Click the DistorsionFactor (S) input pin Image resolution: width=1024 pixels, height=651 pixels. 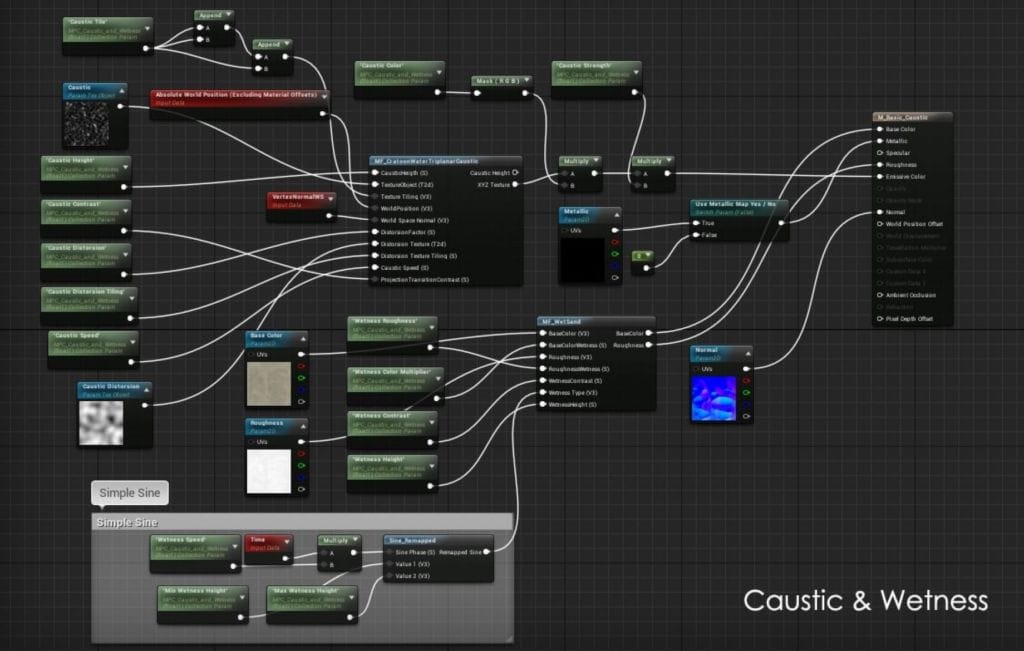click(375, 232)
